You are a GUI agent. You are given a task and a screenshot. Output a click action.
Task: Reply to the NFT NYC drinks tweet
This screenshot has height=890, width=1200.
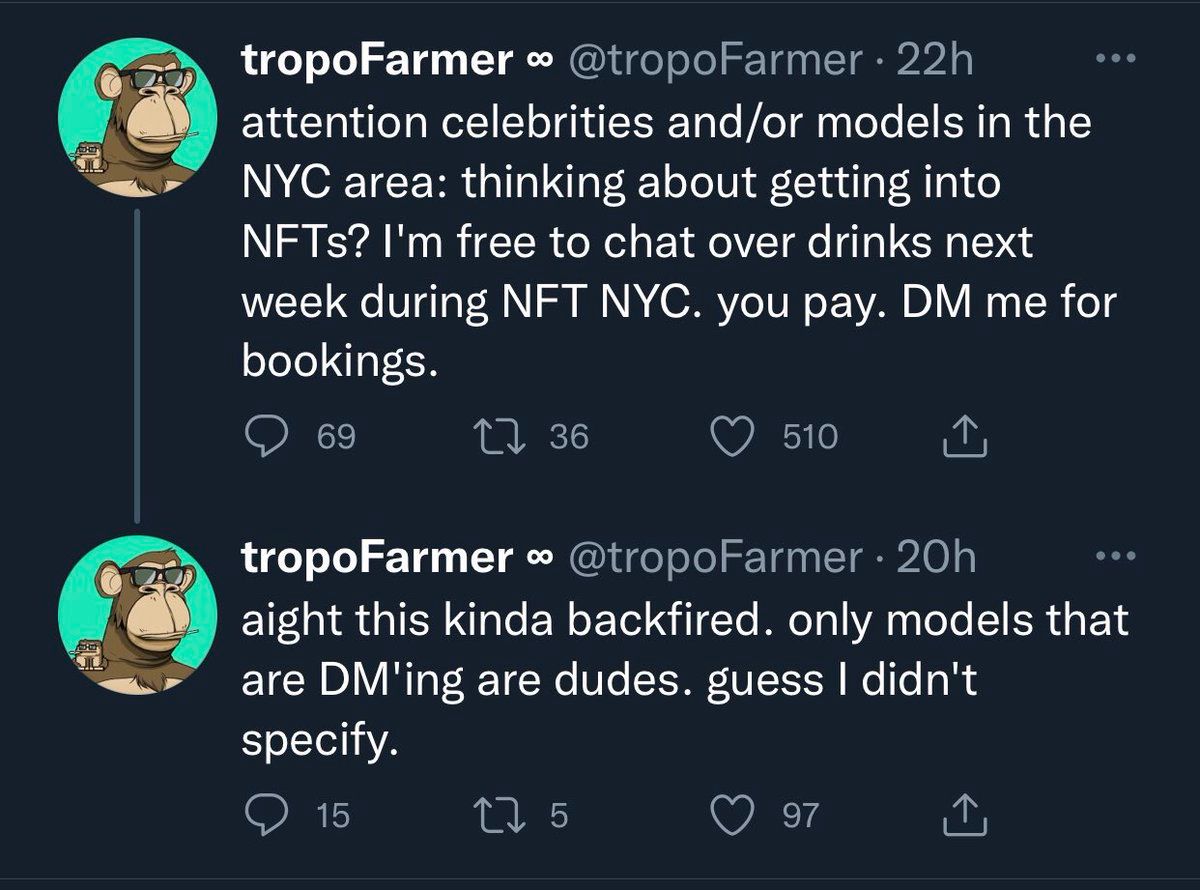[x=266, y=437]
